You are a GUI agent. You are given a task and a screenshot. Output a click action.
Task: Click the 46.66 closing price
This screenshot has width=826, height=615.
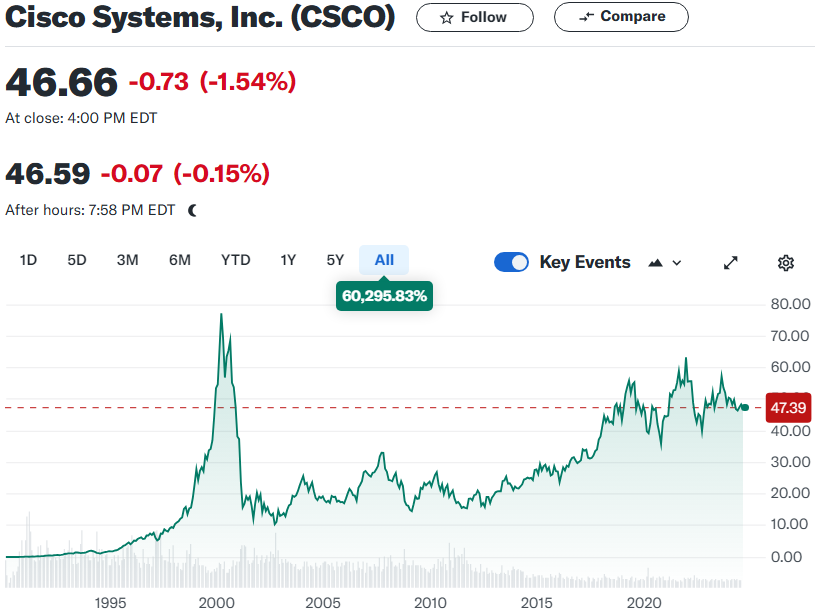62,82
